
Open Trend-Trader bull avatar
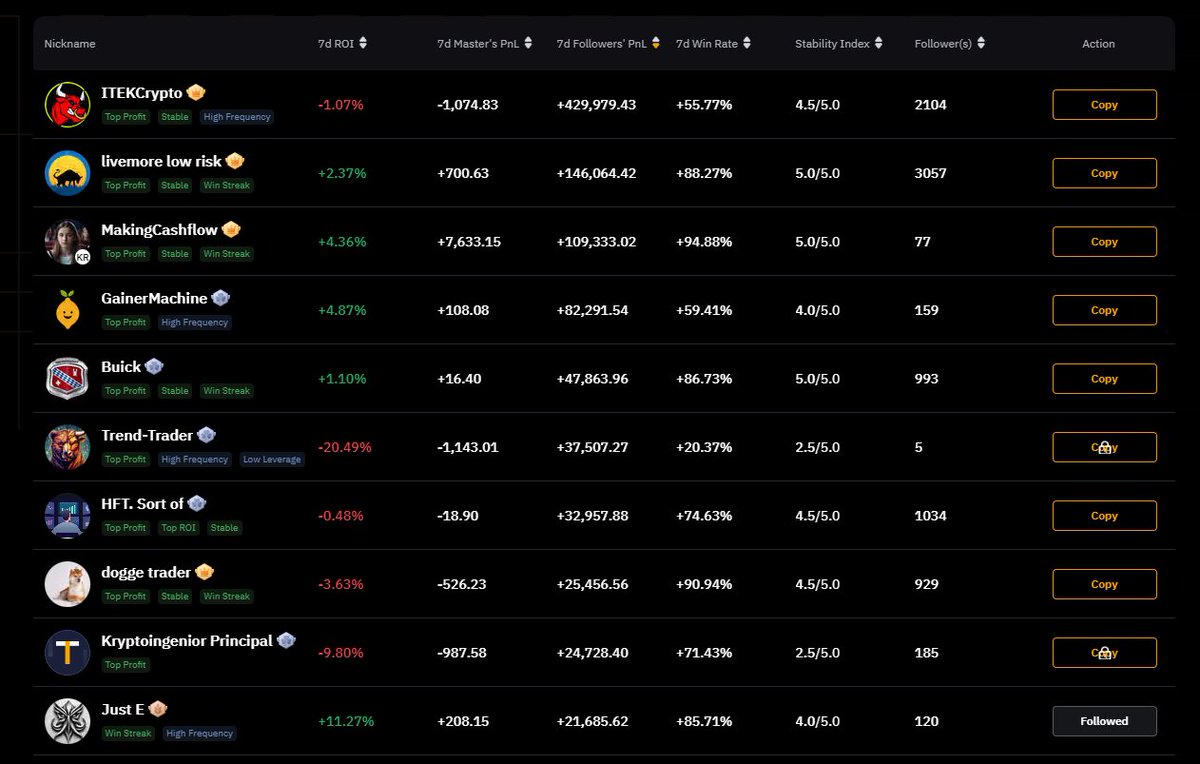[67, 447]
